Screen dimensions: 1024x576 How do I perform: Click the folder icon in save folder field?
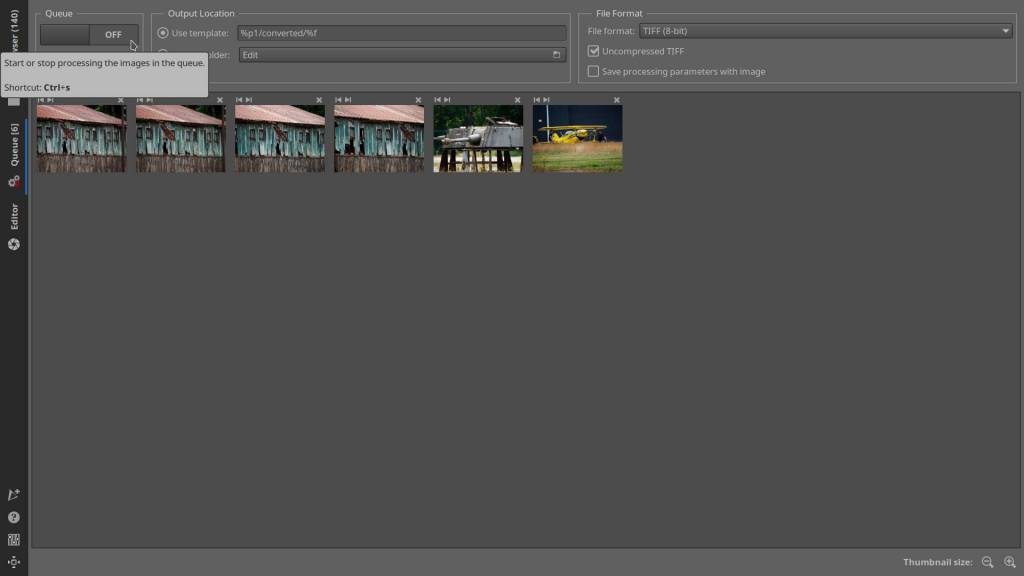[x=556, y=55]
